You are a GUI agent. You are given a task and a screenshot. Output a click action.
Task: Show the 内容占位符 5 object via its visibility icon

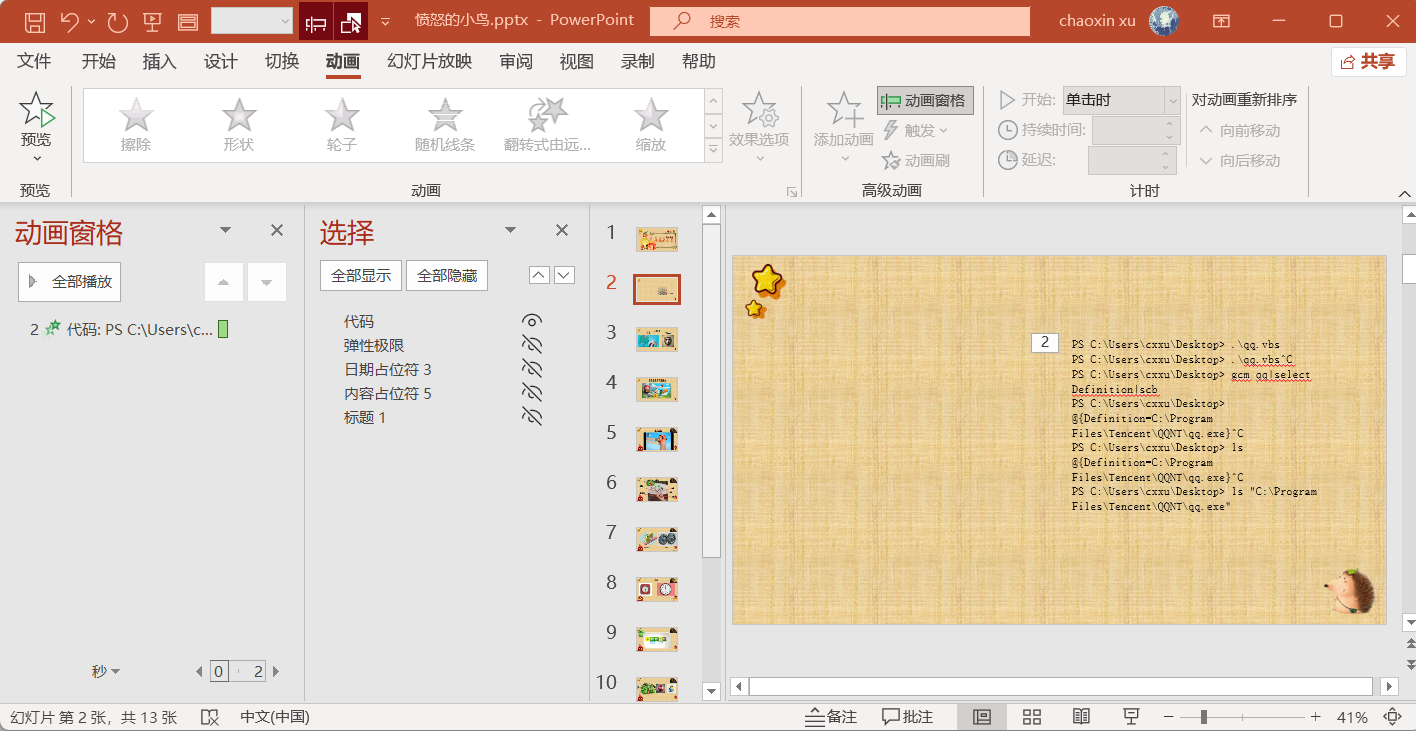(x=532, y=393)
